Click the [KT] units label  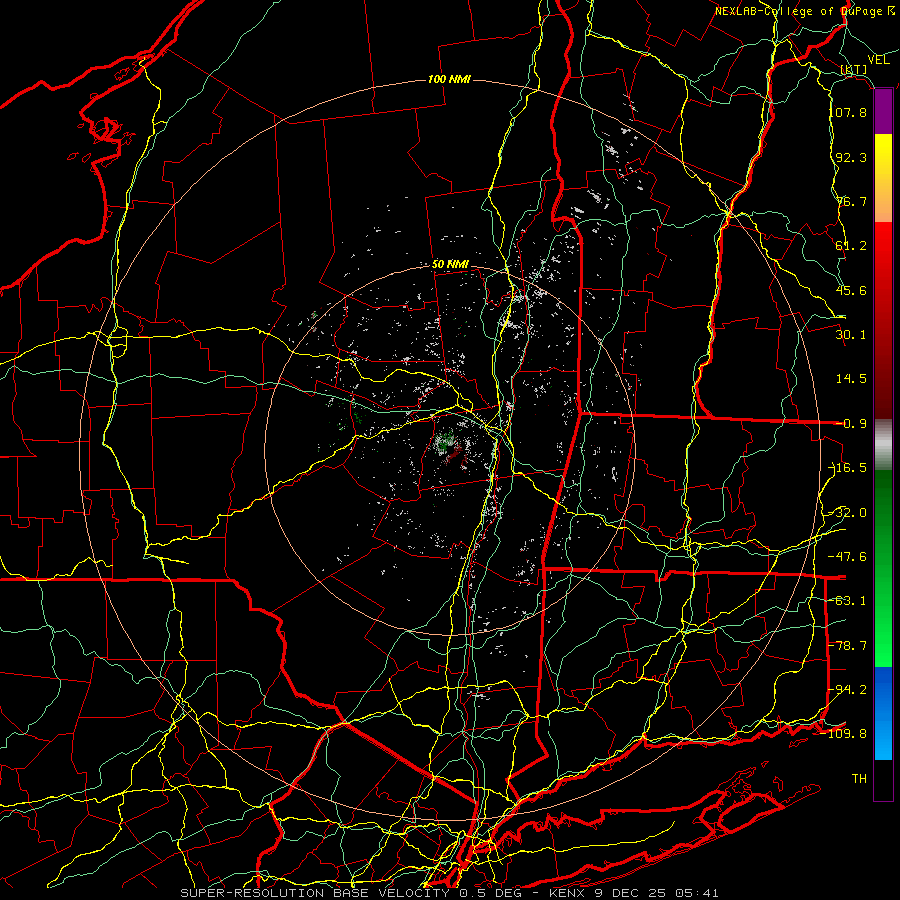tap(854, 69)
